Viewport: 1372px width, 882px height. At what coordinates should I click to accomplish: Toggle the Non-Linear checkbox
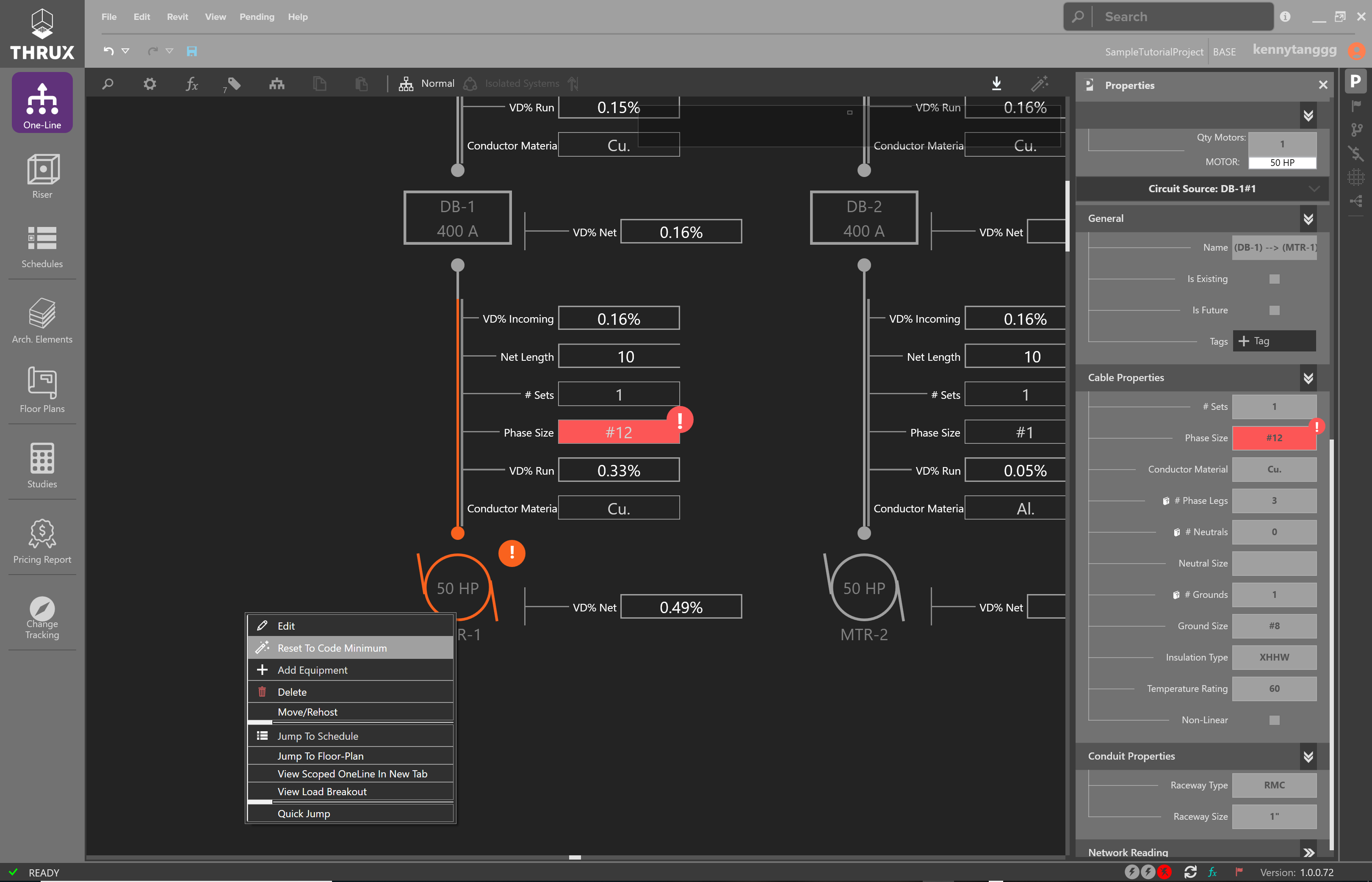(1274, 720)
